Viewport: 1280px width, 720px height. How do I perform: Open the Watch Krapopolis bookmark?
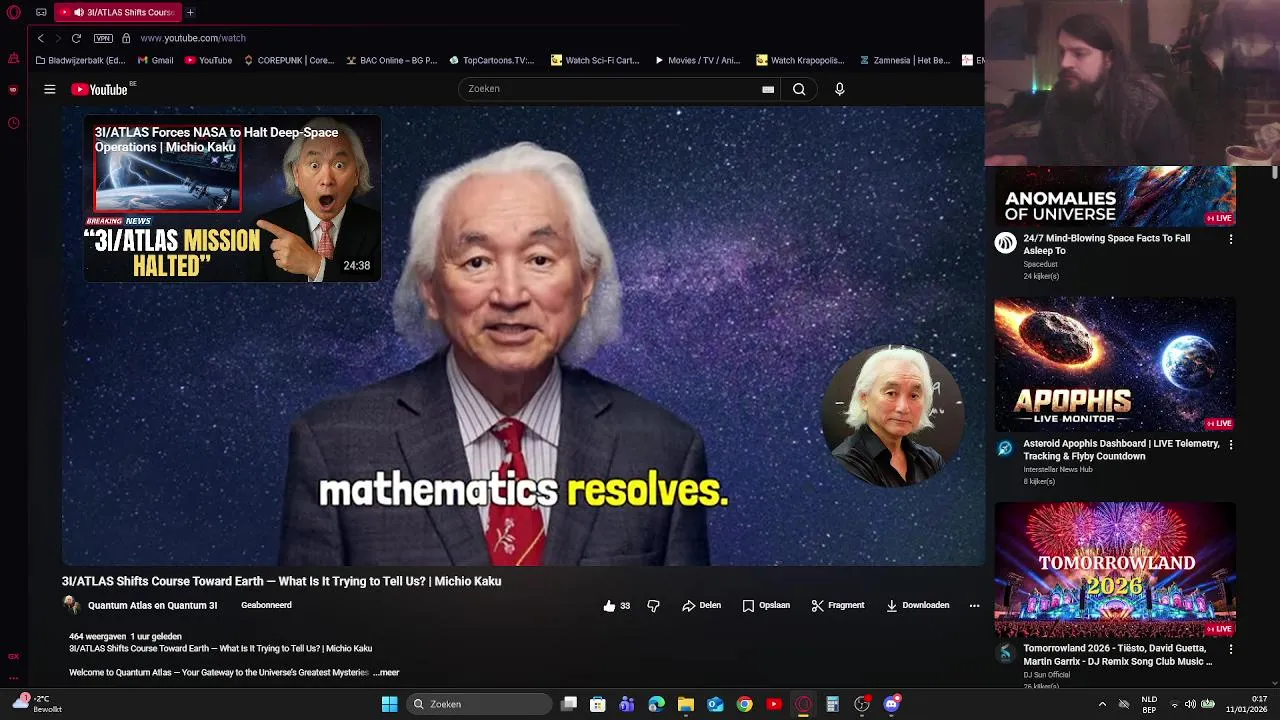[800, 60]
